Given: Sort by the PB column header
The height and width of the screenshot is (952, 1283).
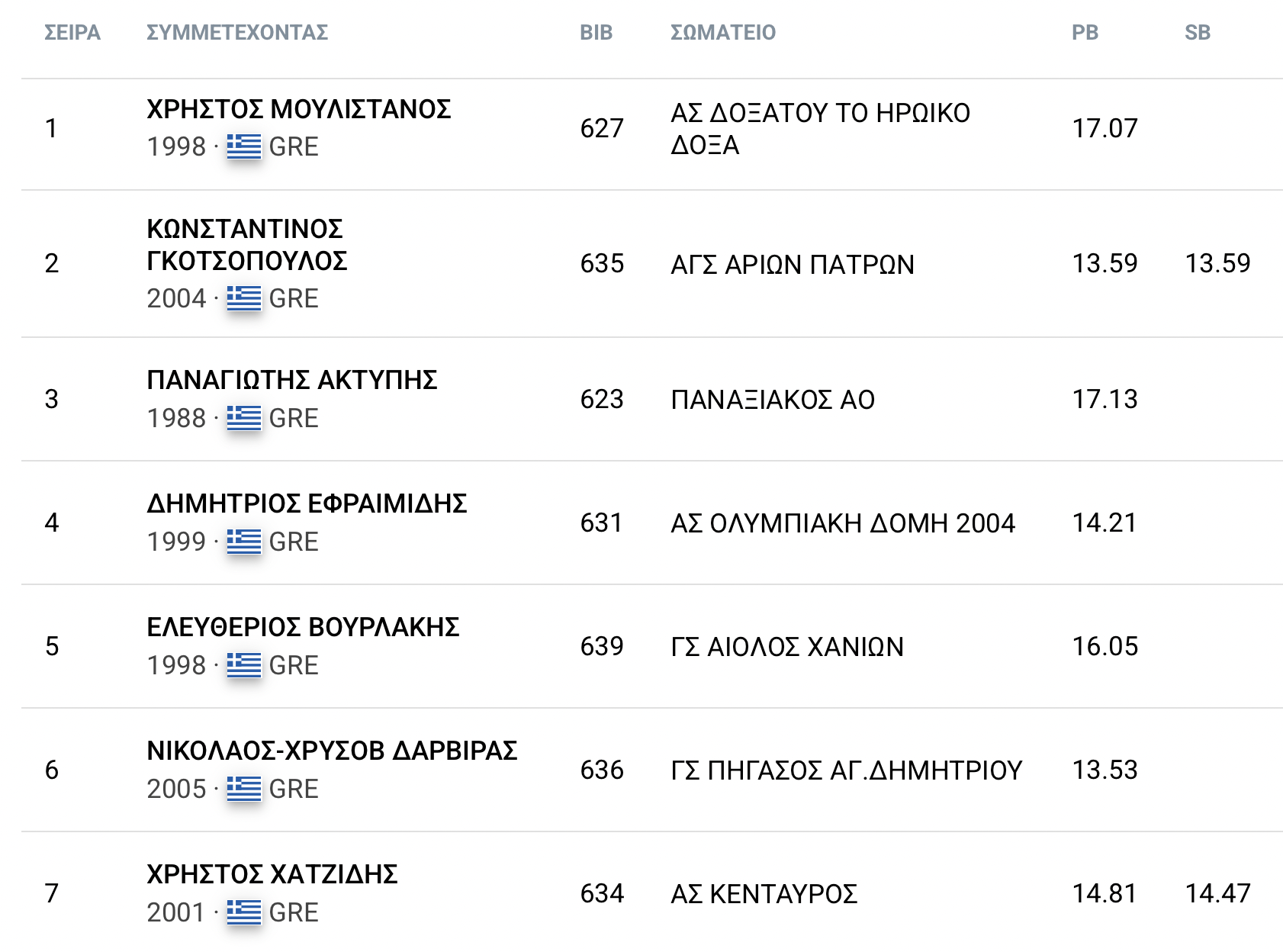Looking at the screenshot, I should pyautogui.click(x=1085, y=33).
